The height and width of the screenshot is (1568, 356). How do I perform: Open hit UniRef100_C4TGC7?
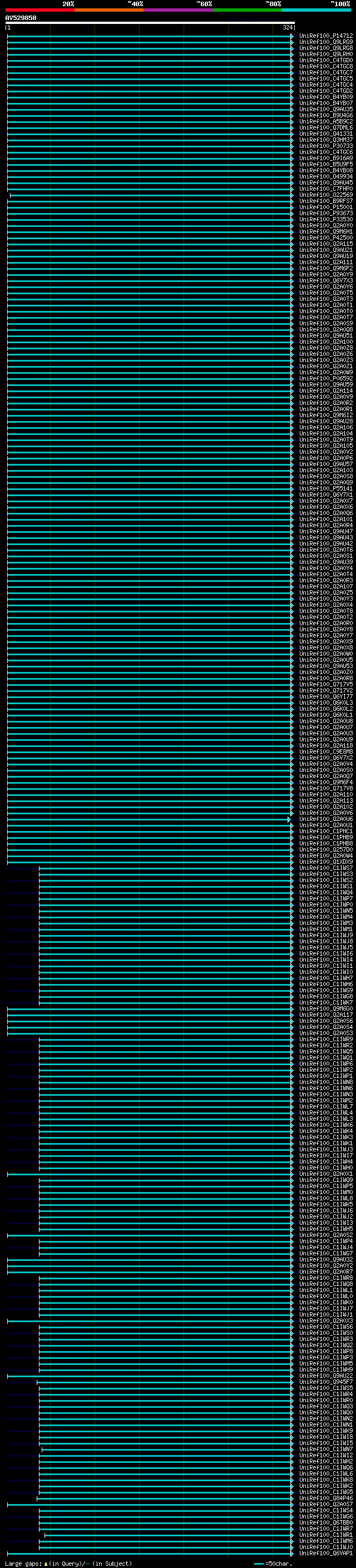tap(326, 72)
